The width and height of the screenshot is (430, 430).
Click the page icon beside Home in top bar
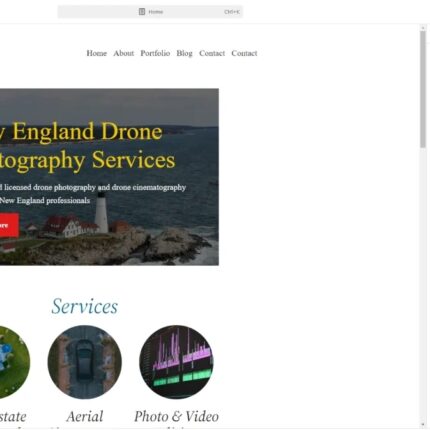[142, 12]
